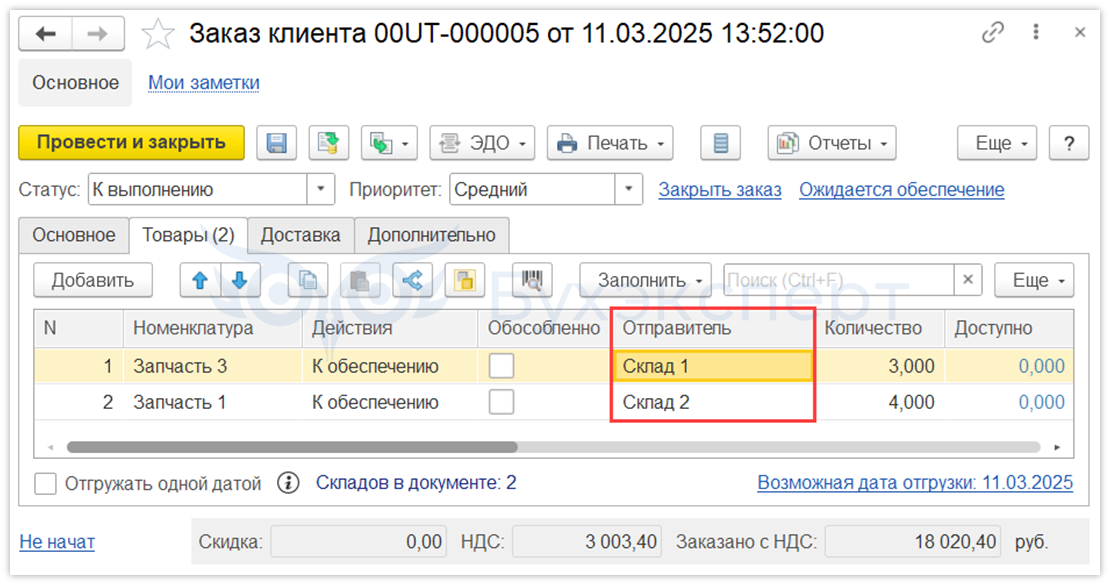Click the Статус field value К выполнению

pyautogui.click(x=198, y=190)
